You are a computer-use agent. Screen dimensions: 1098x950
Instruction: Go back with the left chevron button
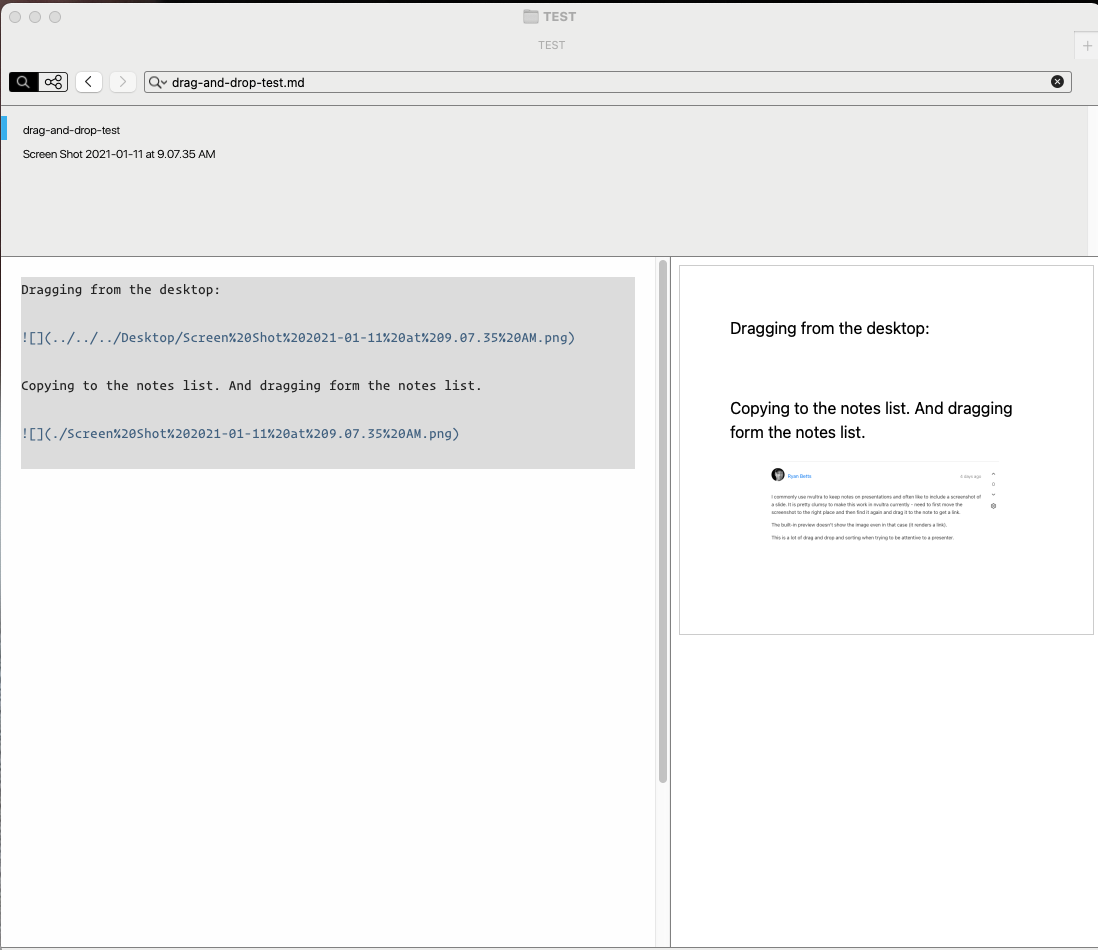[x=89, y=82]
